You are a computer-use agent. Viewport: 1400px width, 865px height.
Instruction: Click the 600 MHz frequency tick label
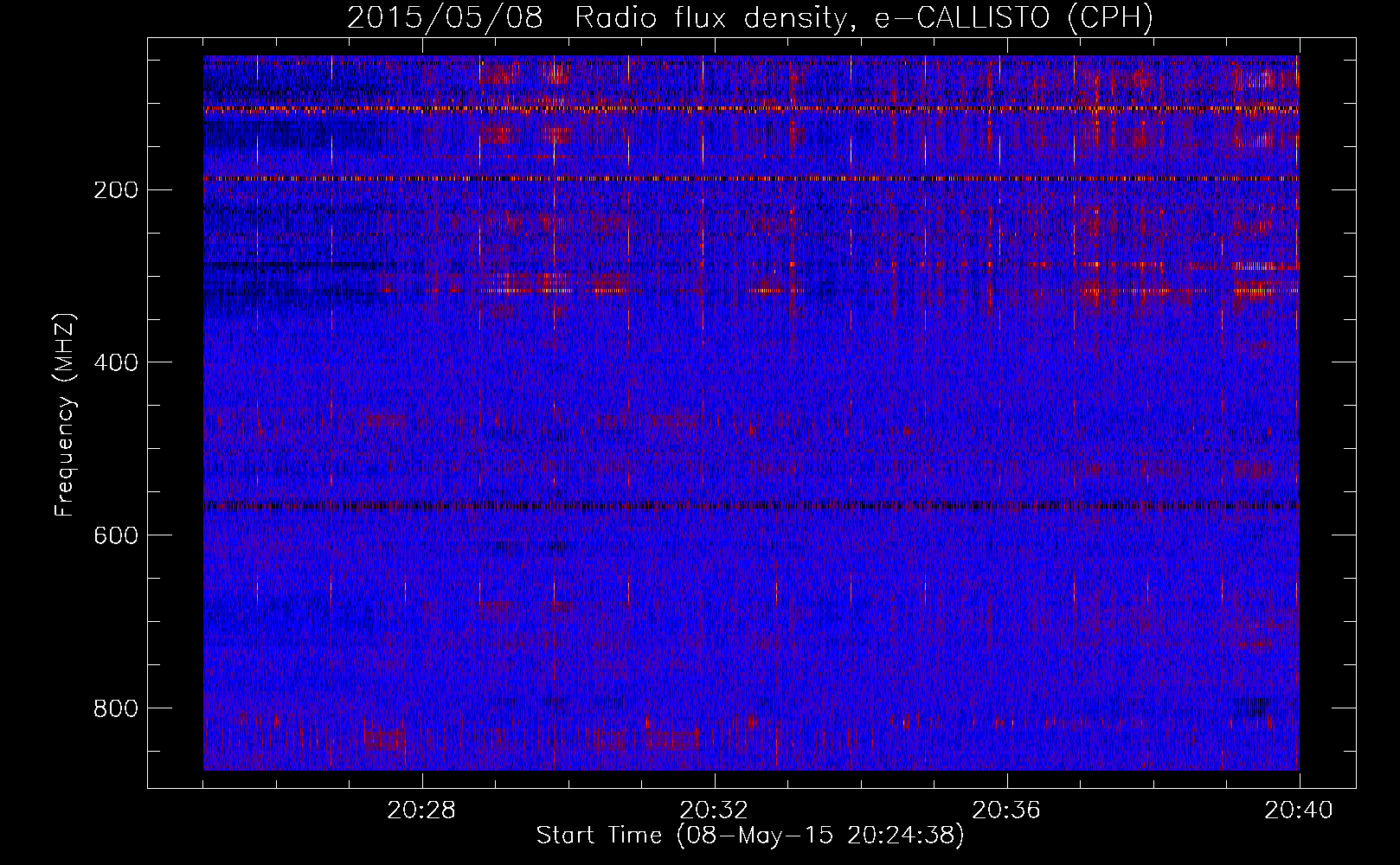115,535
